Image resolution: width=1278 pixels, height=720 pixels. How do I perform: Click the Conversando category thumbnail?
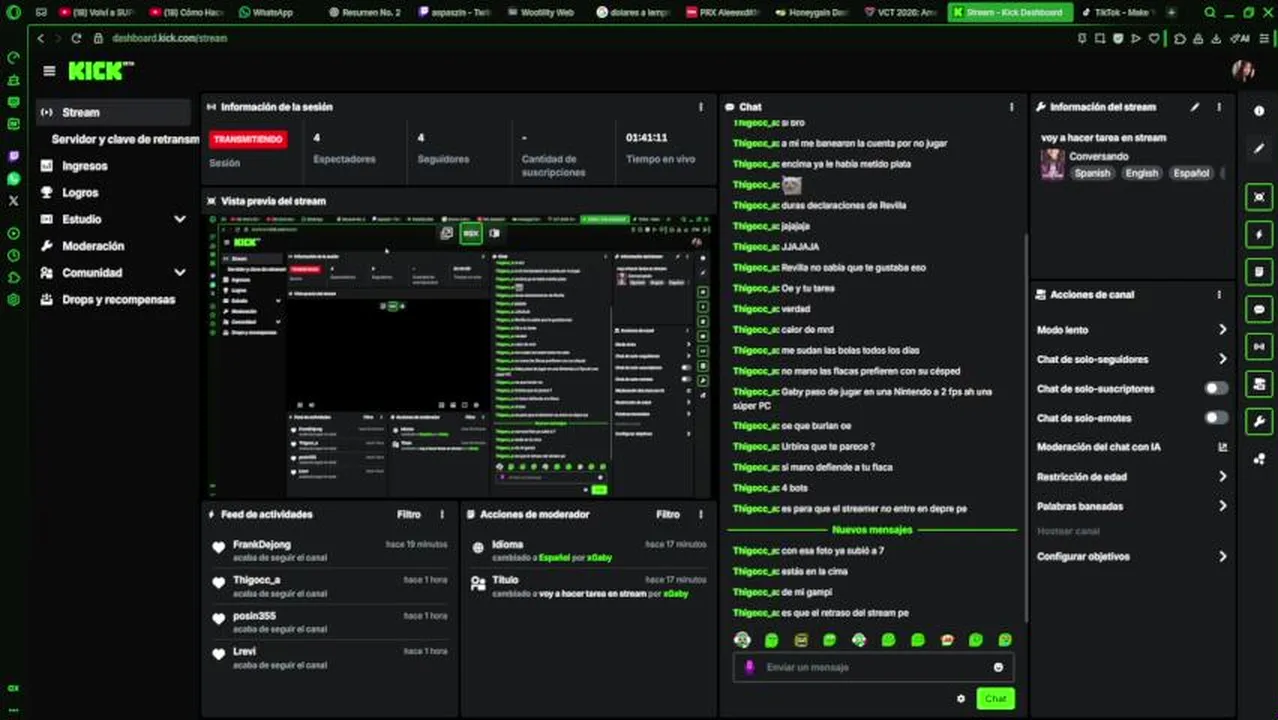(x=1052, y=164)
